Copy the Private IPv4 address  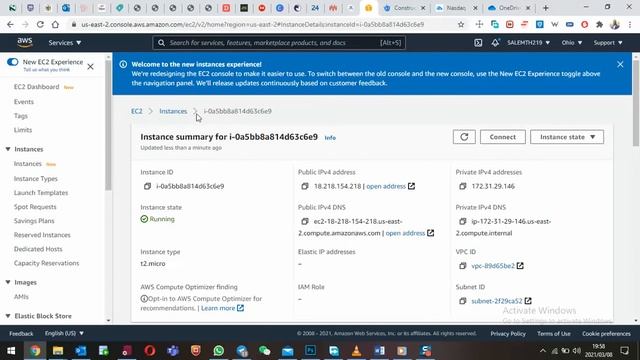pyautogui.click(x=462, y=186)
